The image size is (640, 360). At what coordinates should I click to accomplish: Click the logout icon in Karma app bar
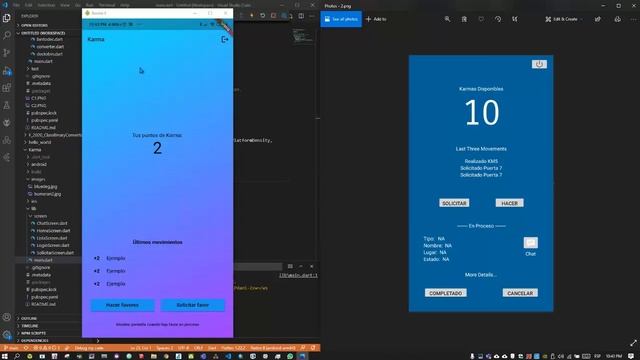click(224, 39)
